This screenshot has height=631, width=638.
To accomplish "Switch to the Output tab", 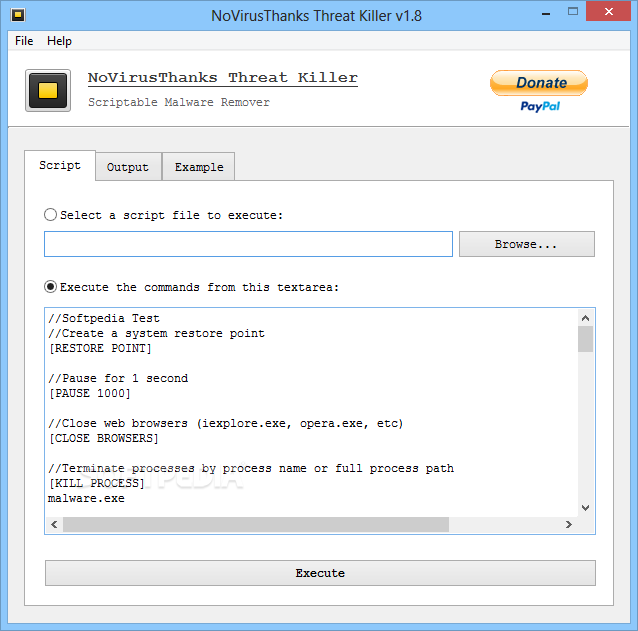I will click(128, 167).
